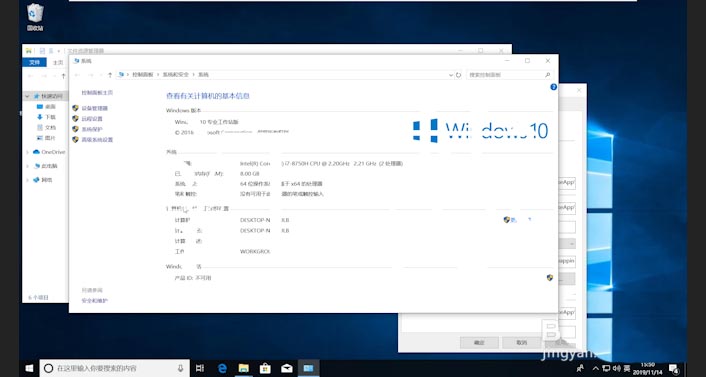The image size is (706, 377).
Task: Click the first eApp text field in dialog
Action: pyautogui.click(x=567, y=183)
